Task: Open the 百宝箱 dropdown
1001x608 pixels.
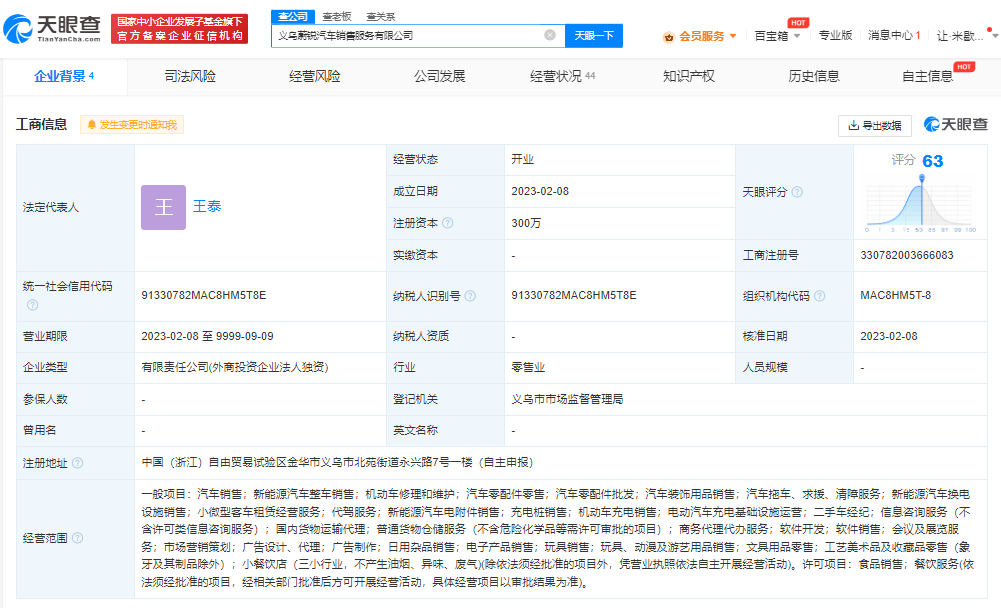Action: click(797, 36)
